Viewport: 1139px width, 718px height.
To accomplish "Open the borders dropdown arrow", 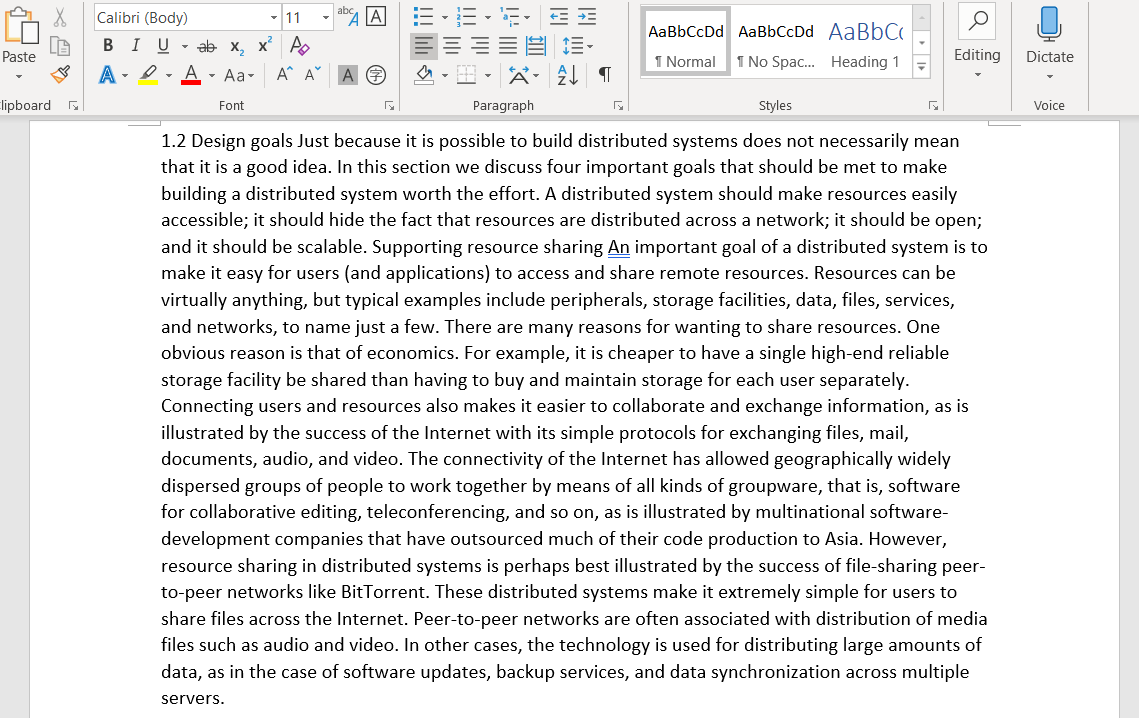I will tap(487, 76).
